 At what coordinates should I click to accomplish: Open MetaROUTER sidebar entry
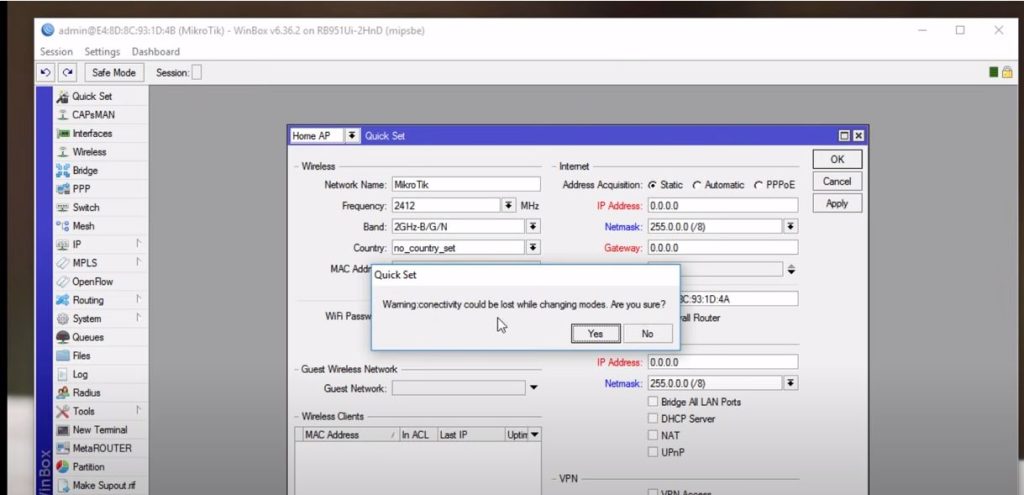[x=102, y=448]
